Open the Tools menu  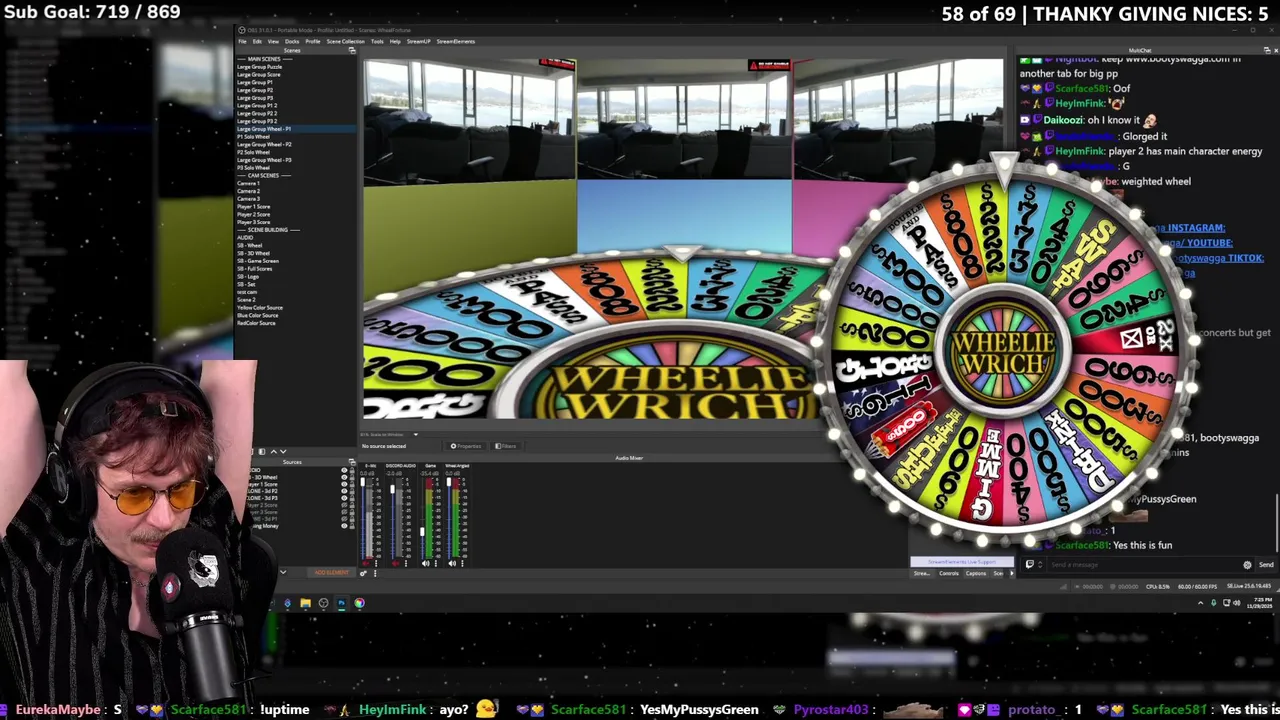point(377,42)
